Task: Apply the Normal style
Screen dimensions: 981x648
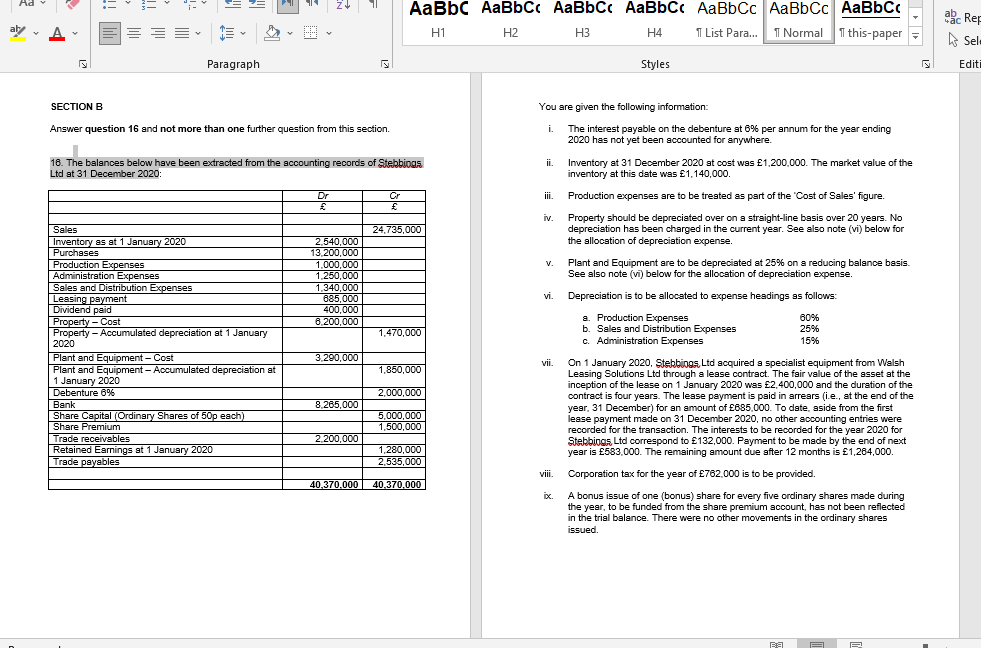Action: (798, 20)
